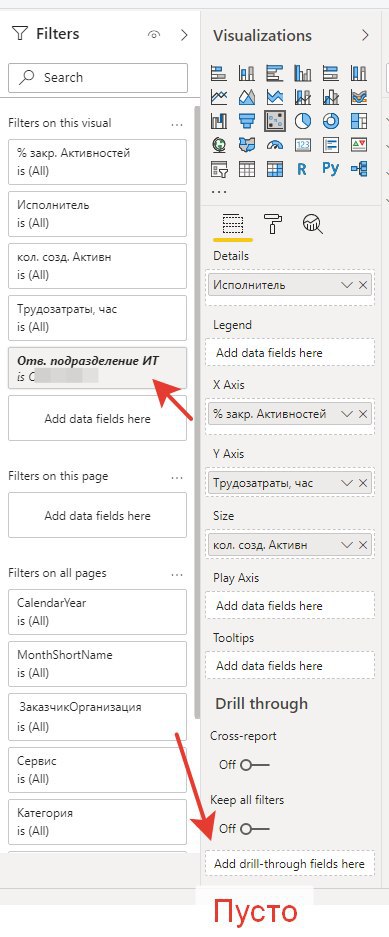The image size is (389, 937).
Task: Select the Gauge visual
Action: click(274, 145)
